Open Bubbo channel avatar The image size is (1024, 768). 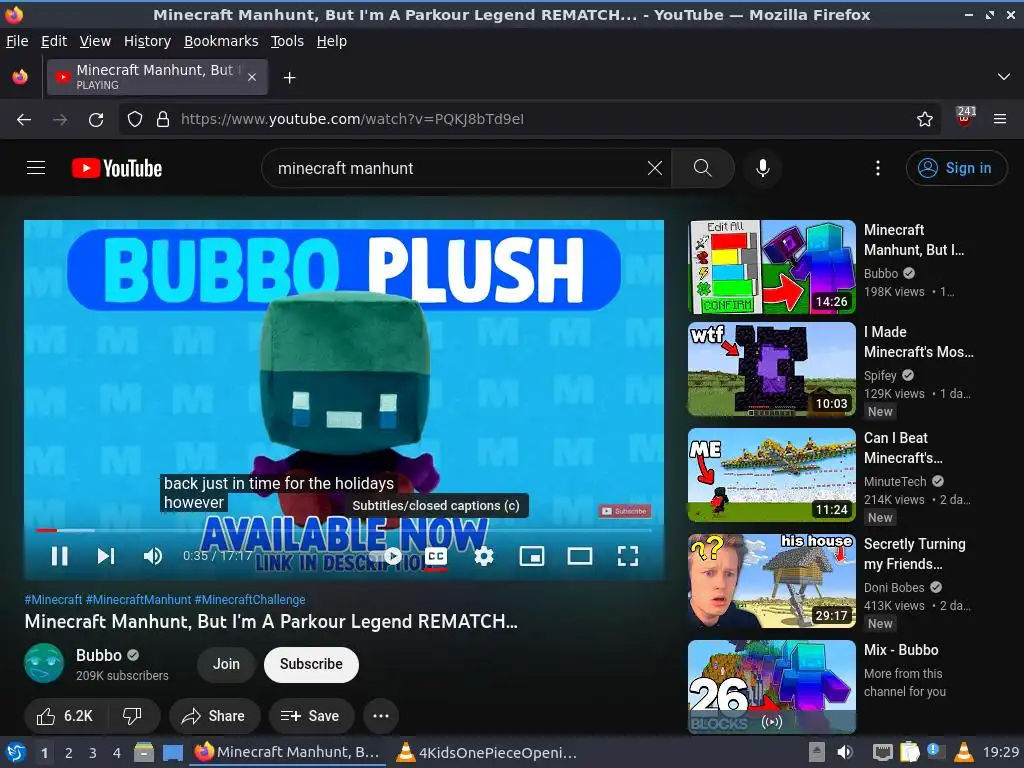pos(44,664)
